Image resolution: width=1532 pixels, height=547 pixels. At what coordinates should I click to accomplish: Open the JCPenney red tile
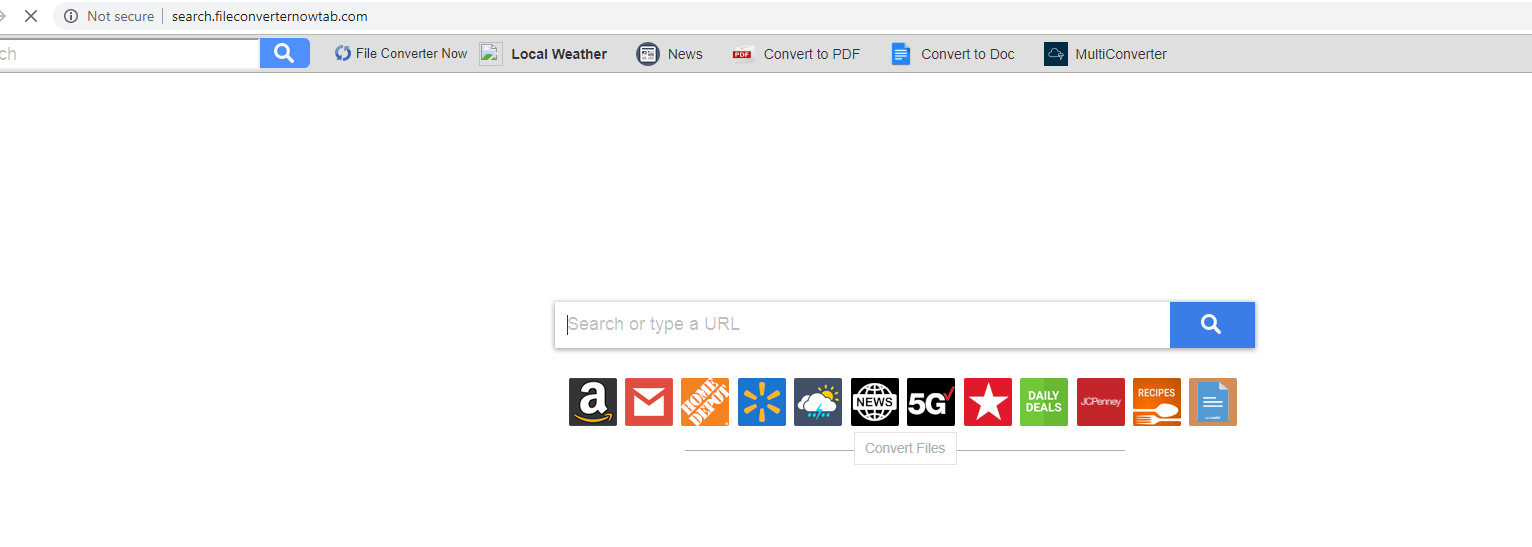click(x=1101, y=402)
